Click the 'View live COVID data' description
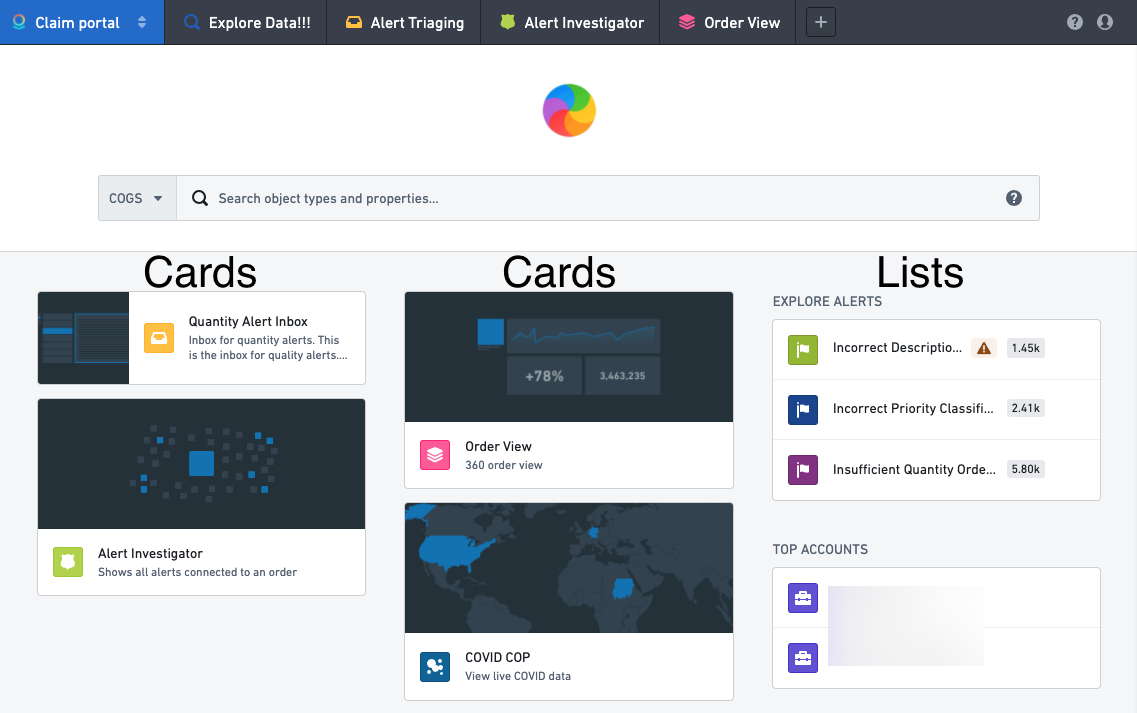Viewport: 1137px width, 713px height. click(518, 676)
